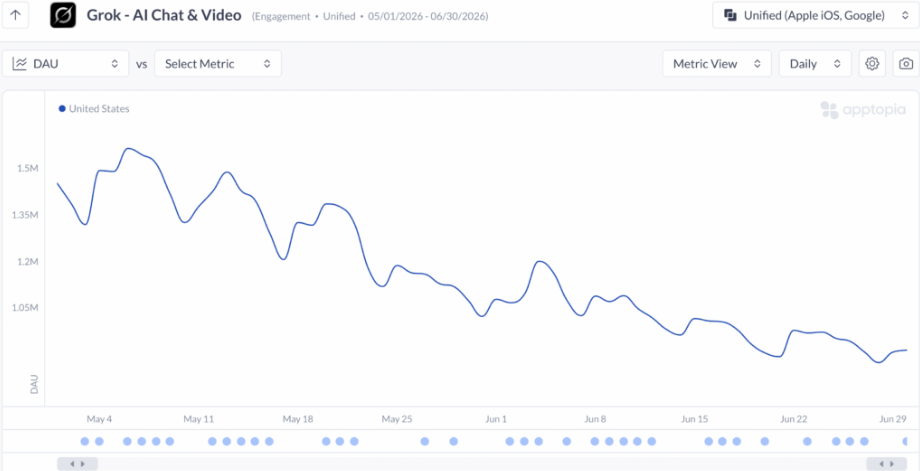Image resolution: width=920 pixels, height=471 pixels.
Task: Click the Grok - AI Chat & Video title
Action: point(164,16)
